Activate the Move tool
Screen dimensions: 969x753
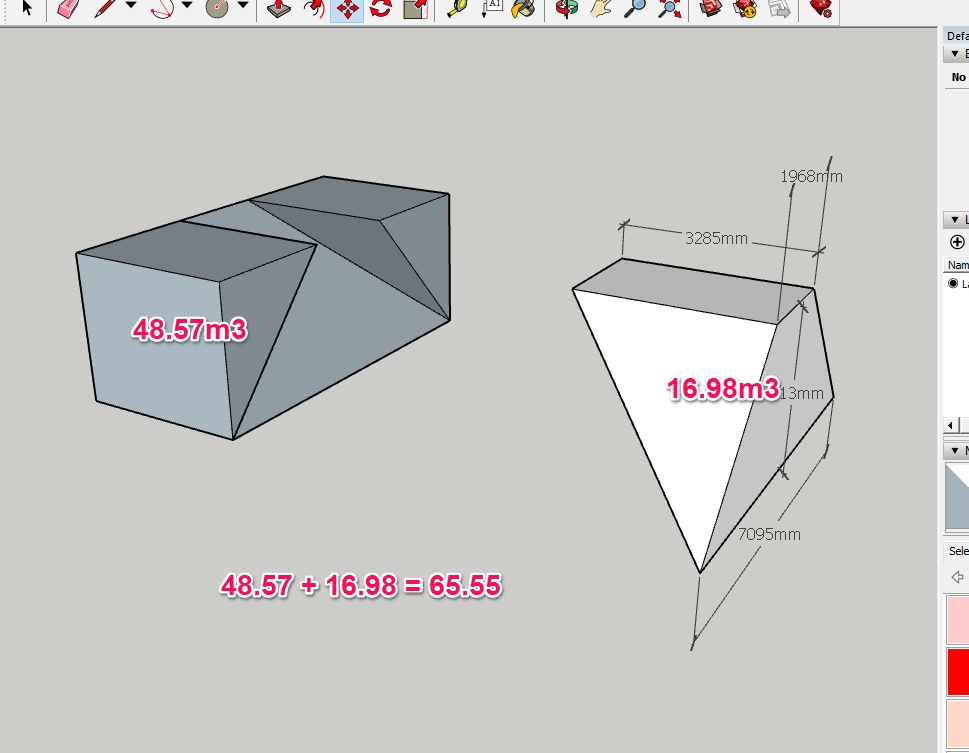346,9
